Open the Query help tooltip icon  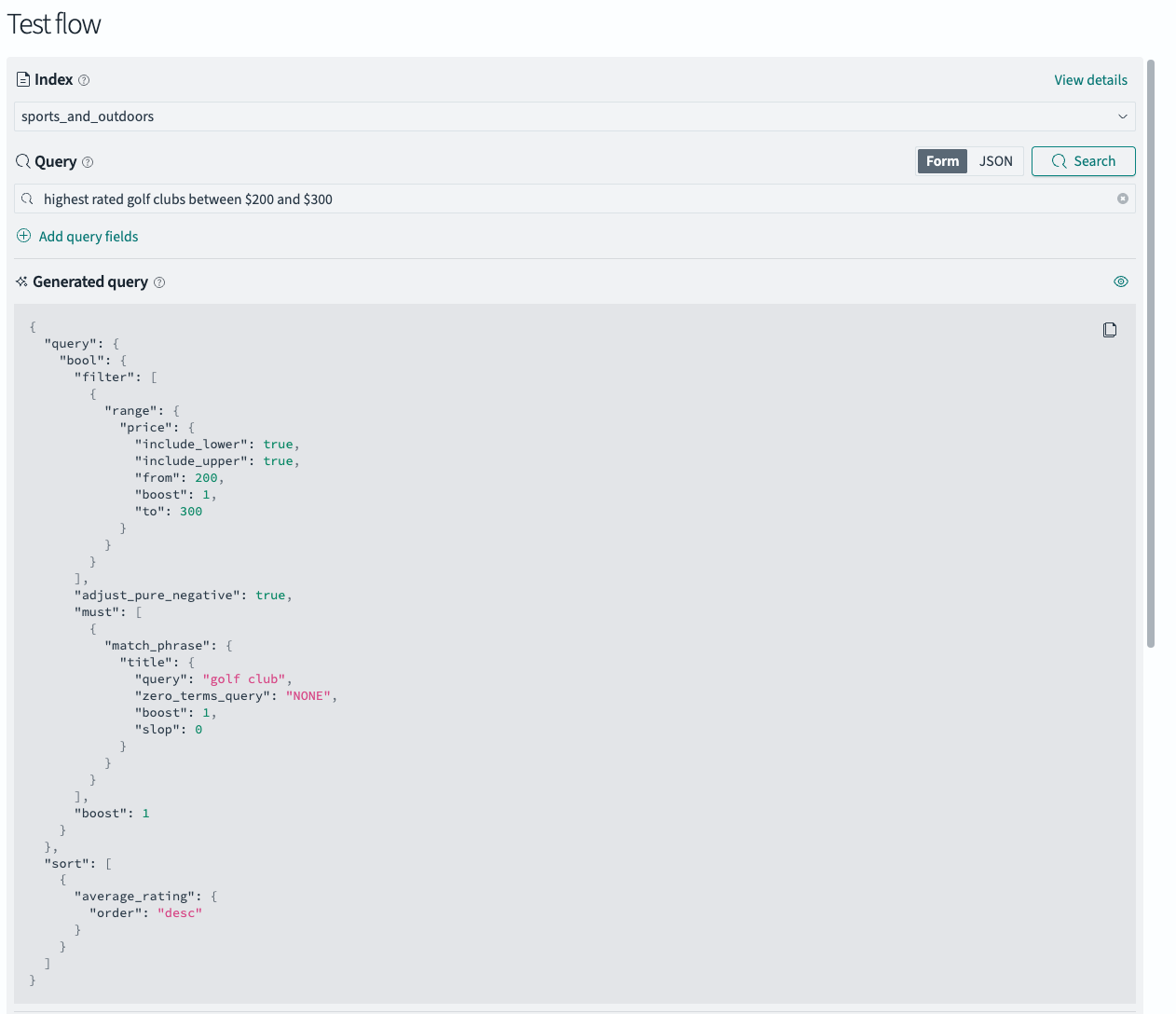(x=87, y=161)
